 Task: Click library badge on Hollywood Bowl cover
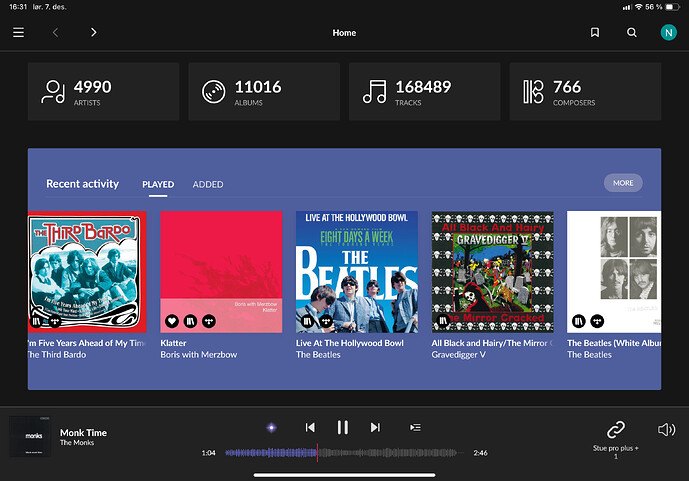(307, 321)
